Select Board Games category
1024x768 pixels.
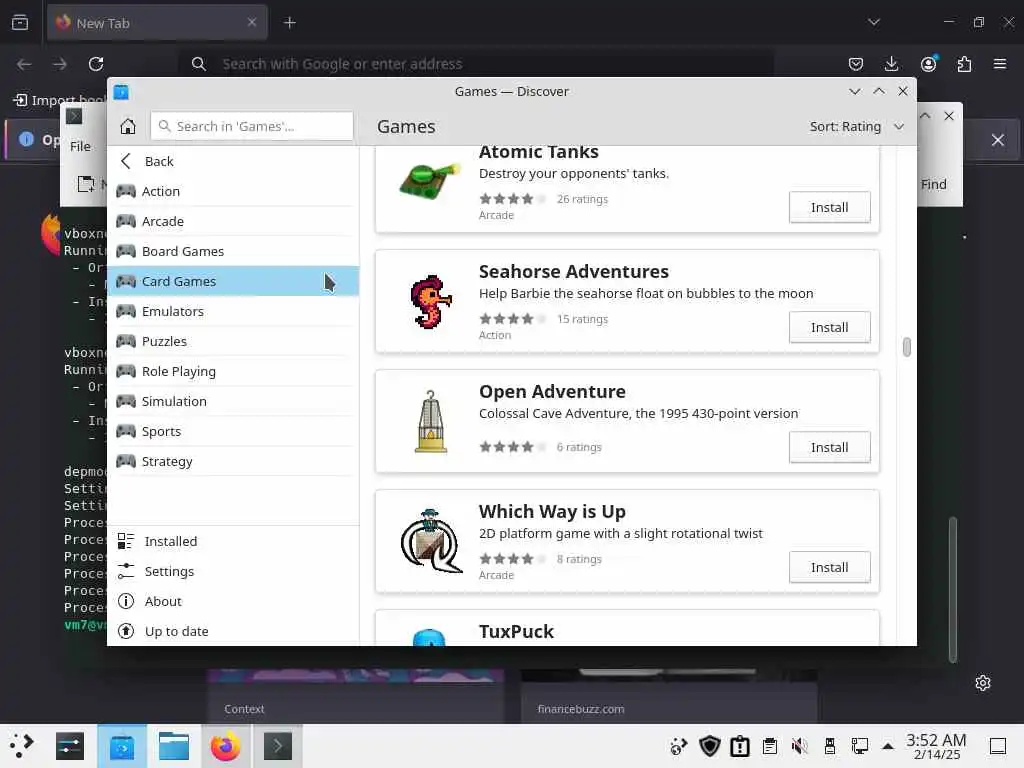(x=233, y=251)
